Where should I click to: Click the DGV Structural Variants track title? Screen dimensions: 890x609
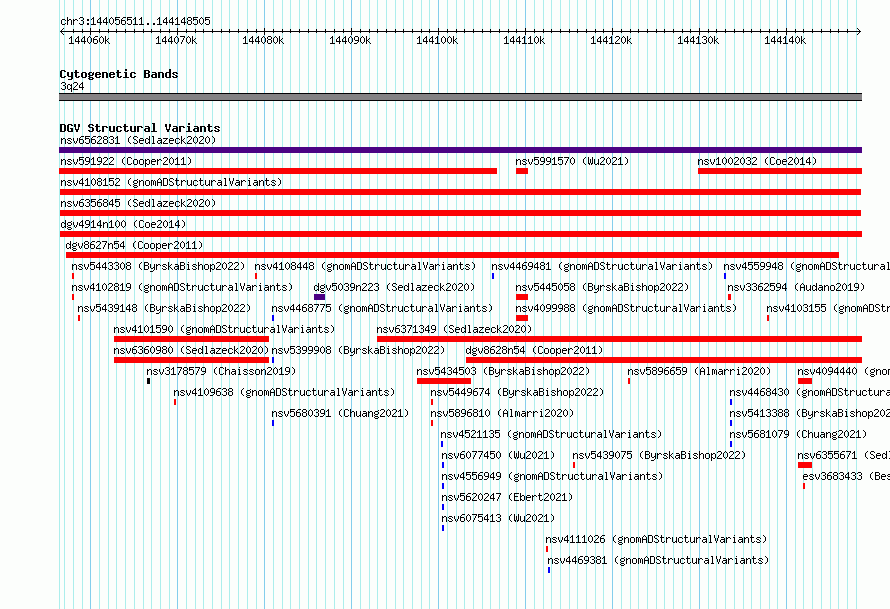140,128
